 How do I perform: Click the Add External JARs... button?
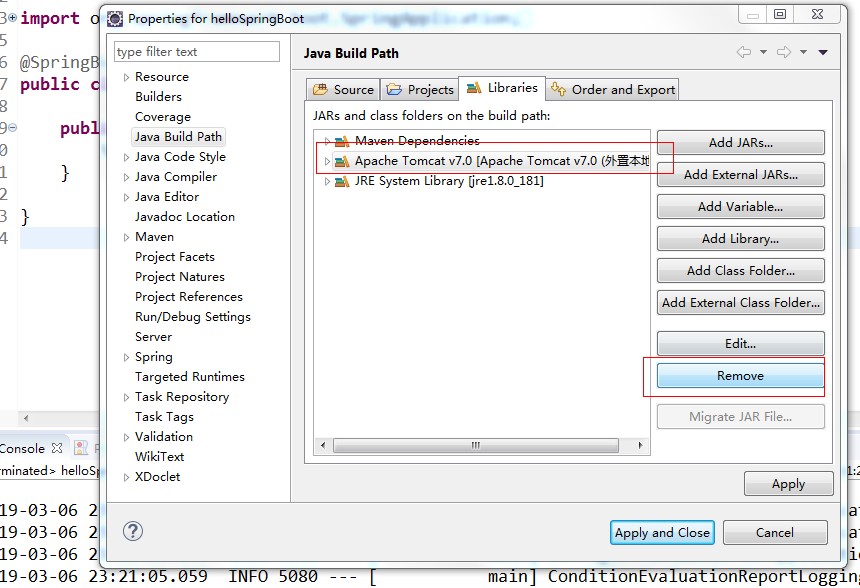click(x=740, y=174)
